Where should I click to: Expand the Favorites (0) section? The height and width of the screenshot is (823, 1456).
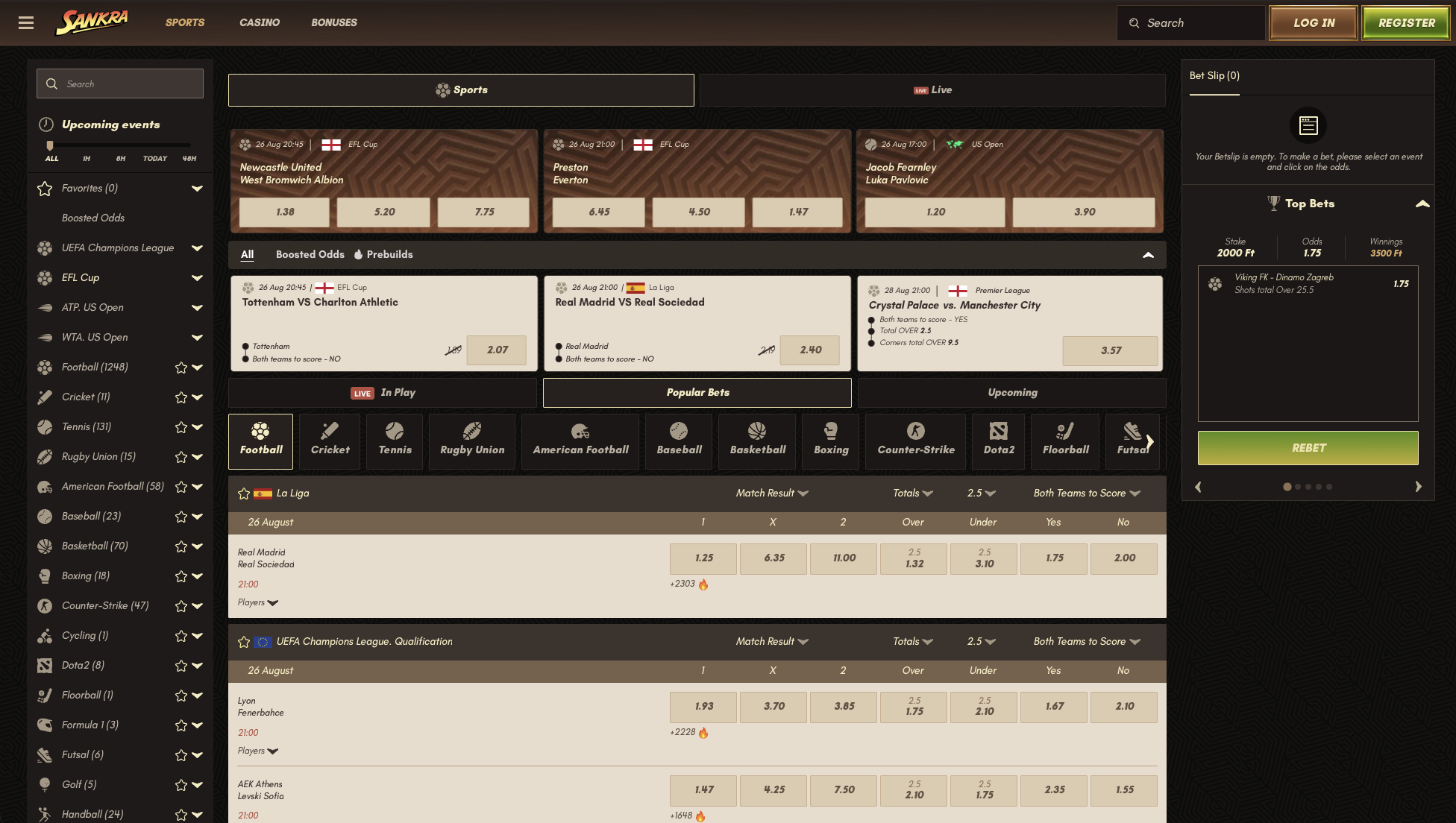pyautogui.click(x=197, y=189)
